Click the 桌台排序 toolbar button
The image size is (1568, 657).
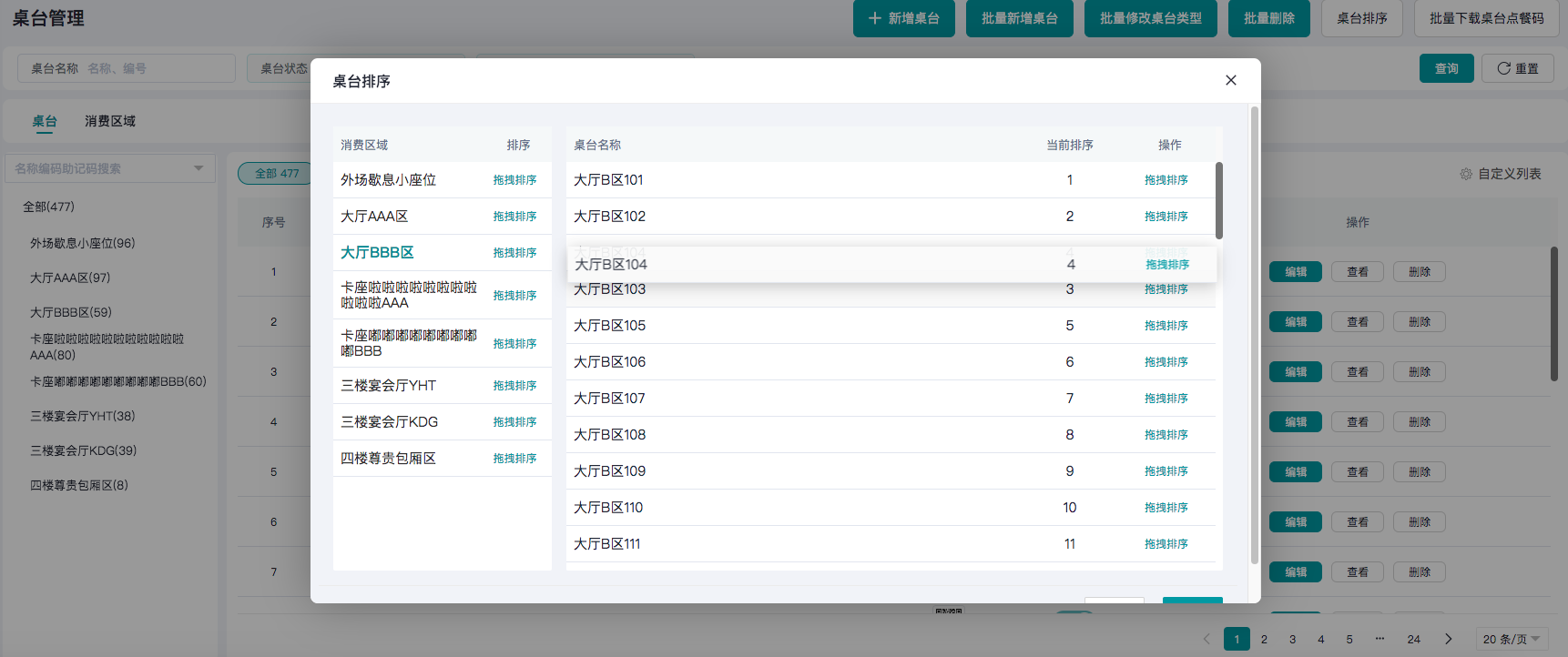[1362, 18]
